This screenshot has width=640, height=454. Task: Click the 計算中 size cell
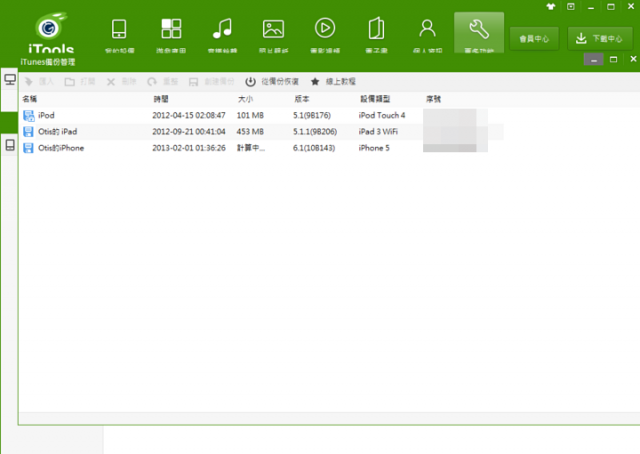pos(251,148)
